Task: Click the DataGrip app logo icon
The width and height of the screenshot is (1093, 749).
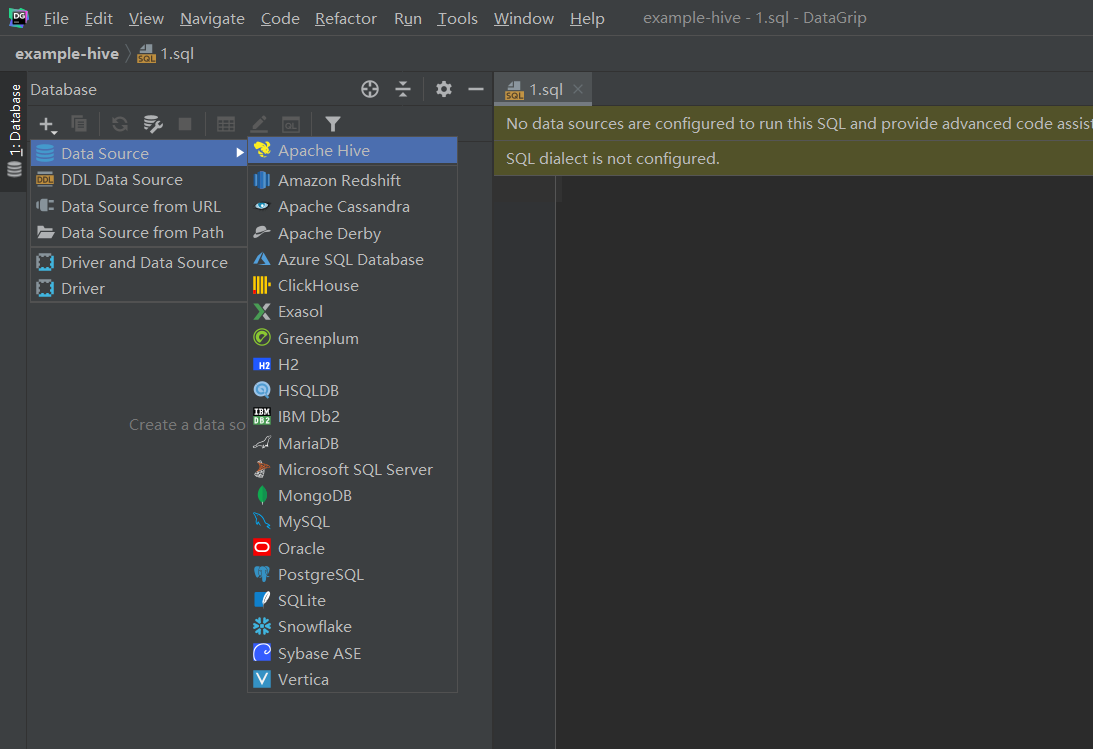Action: click(19, 17)
